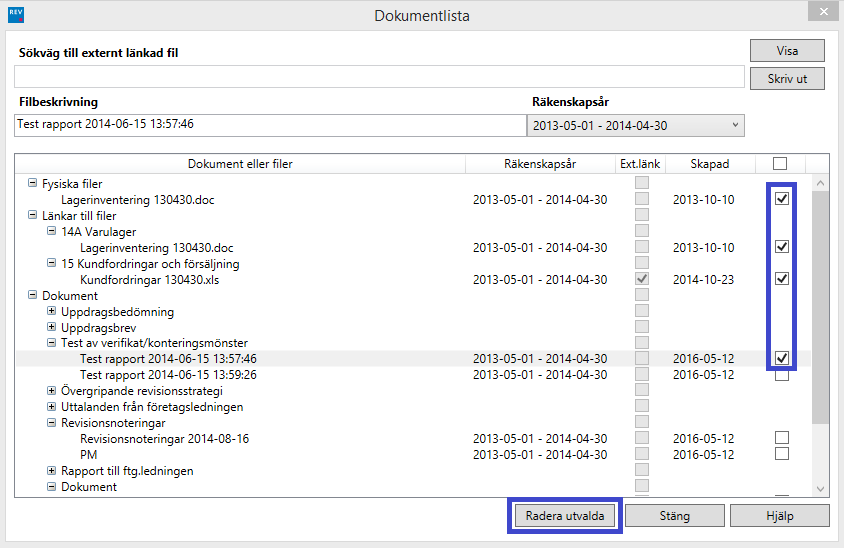Click the REV application icon in title bar

[x=15, y=15]
